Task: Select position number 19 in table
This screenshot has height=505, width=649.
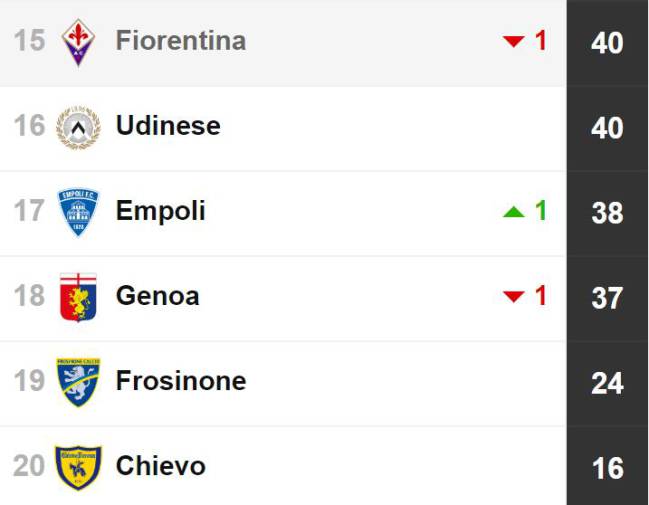Action: (29, 380)
